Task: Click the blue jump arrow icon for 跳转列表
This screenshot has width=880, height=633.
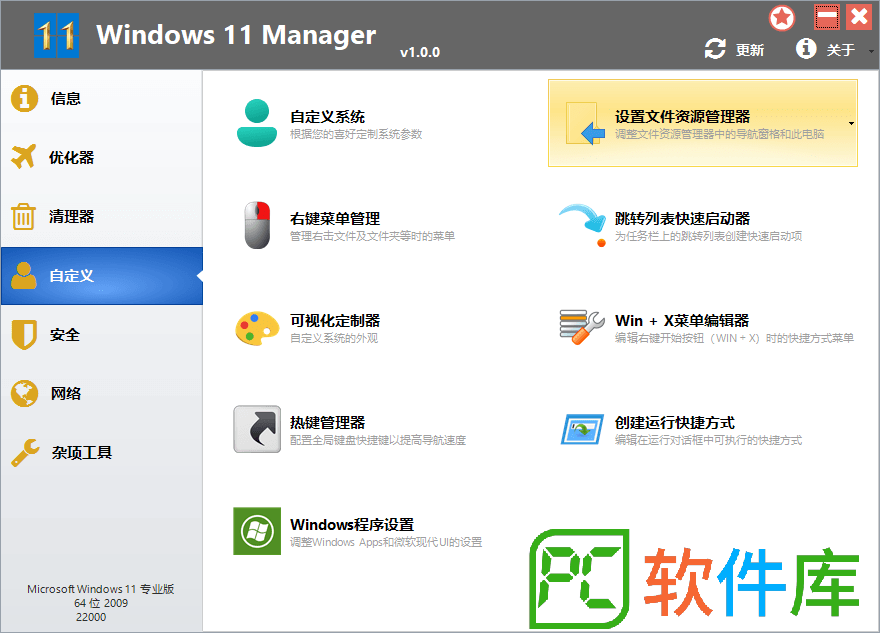Action: coord(584,225)
